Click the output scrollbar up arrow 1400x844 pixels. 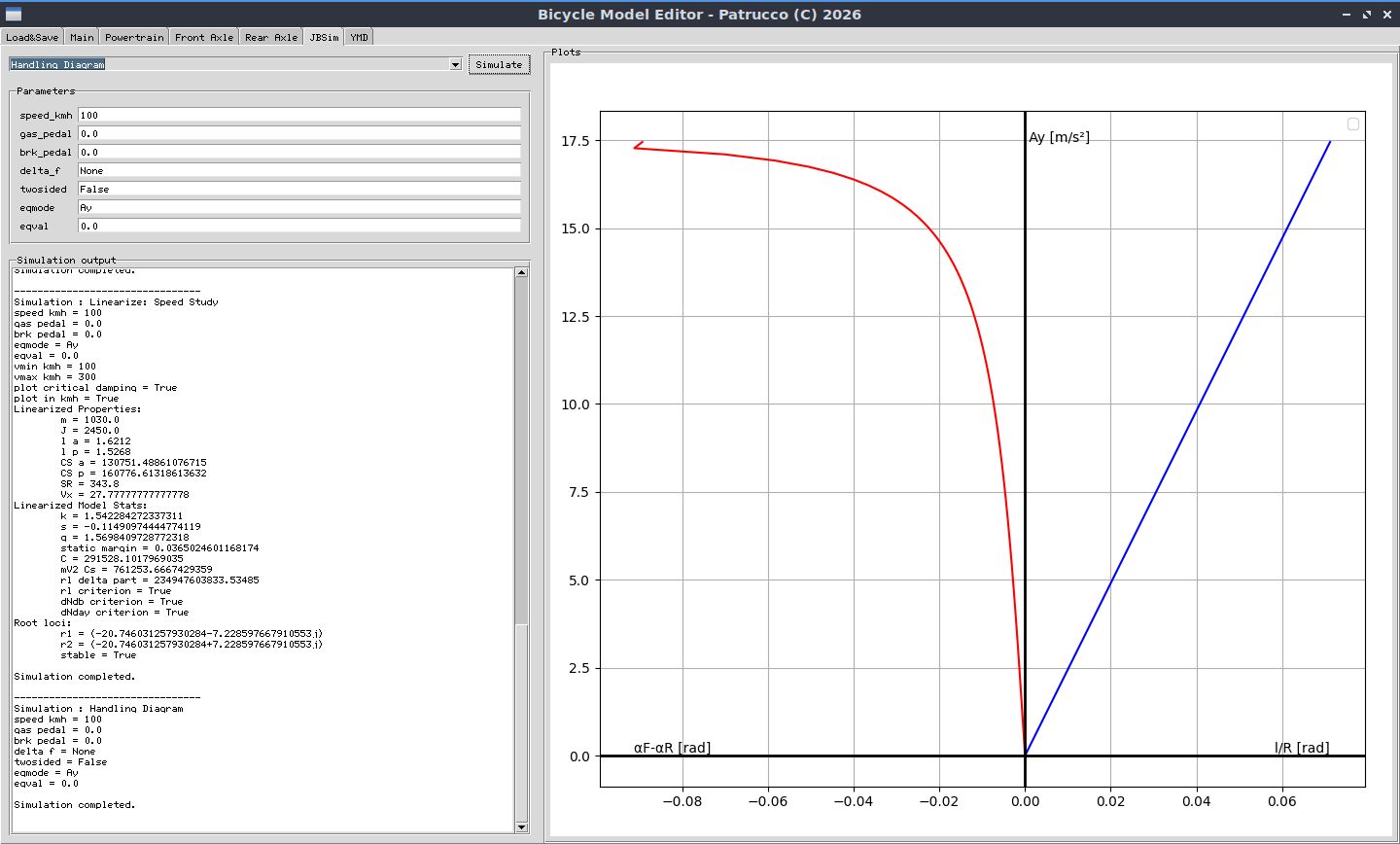pos(521,272)
